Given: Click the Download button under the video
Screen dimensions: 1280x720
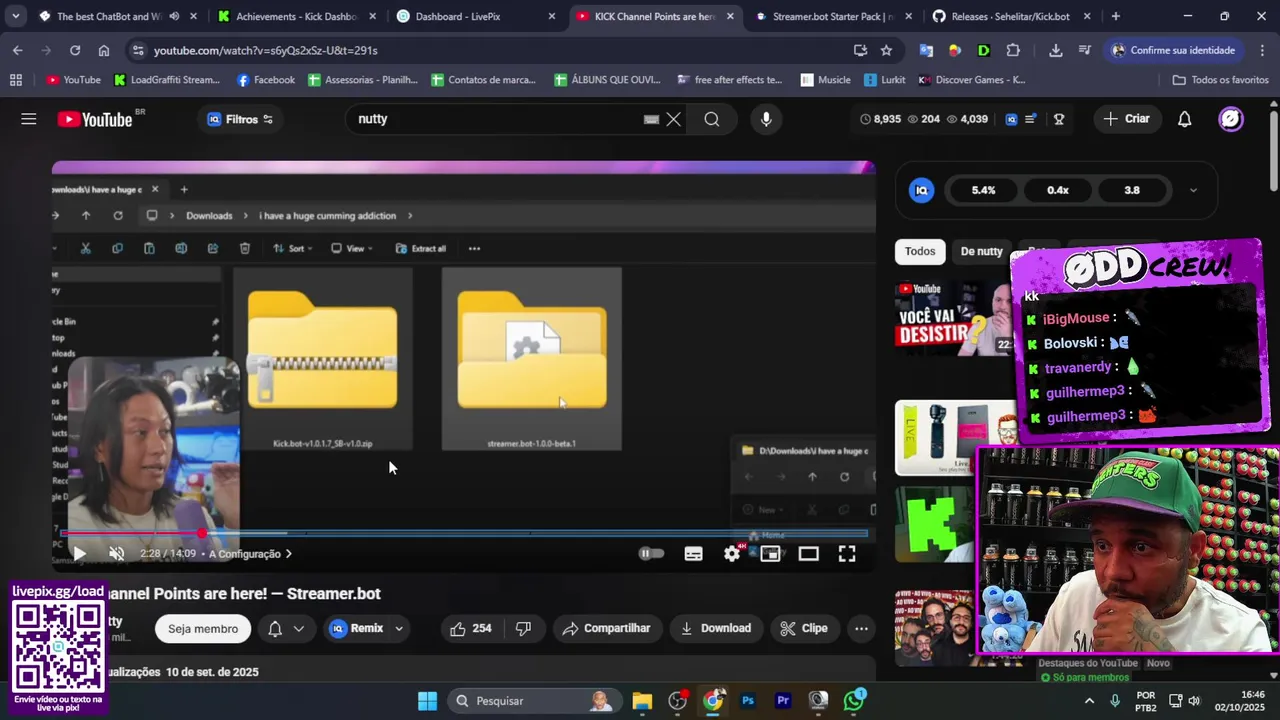Looking at the screenshot, I should (716, 628).
